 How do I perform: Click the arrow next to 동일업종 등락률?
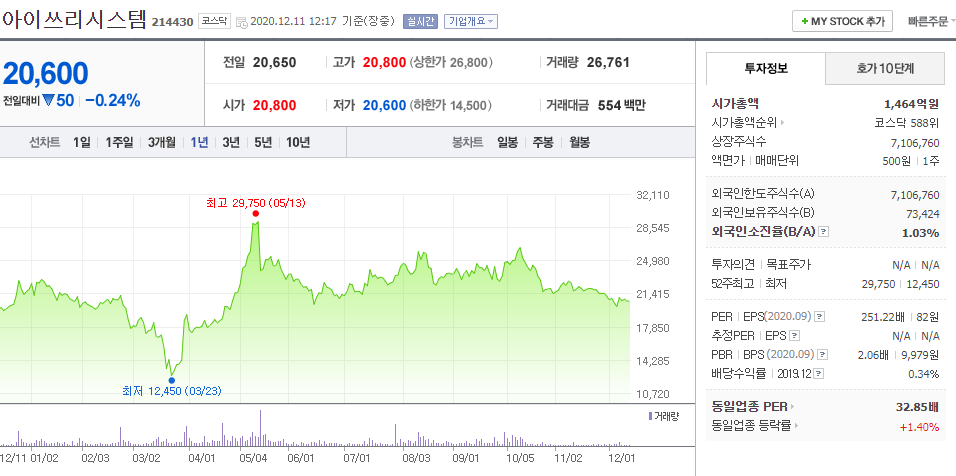point(796,426)
